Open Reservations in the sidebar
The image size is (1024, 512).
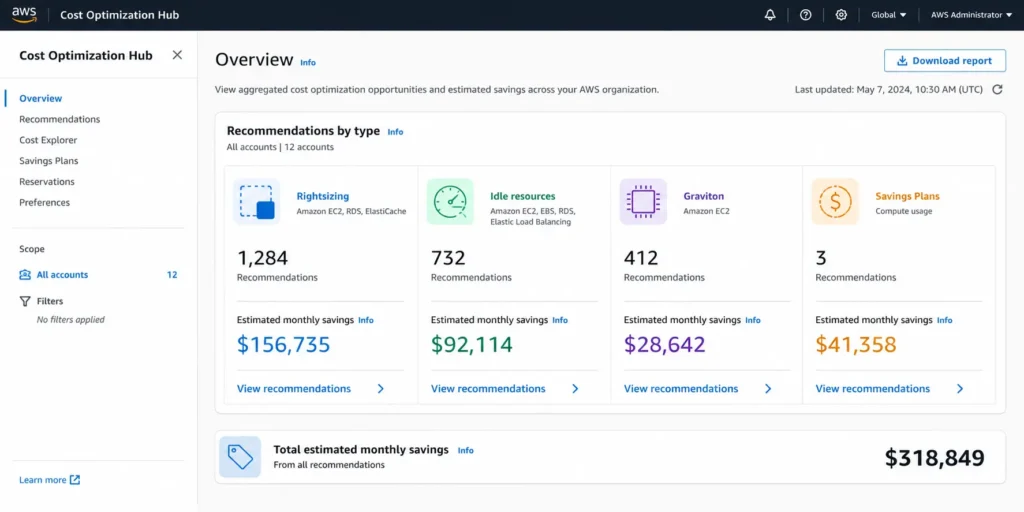(46, 182)
